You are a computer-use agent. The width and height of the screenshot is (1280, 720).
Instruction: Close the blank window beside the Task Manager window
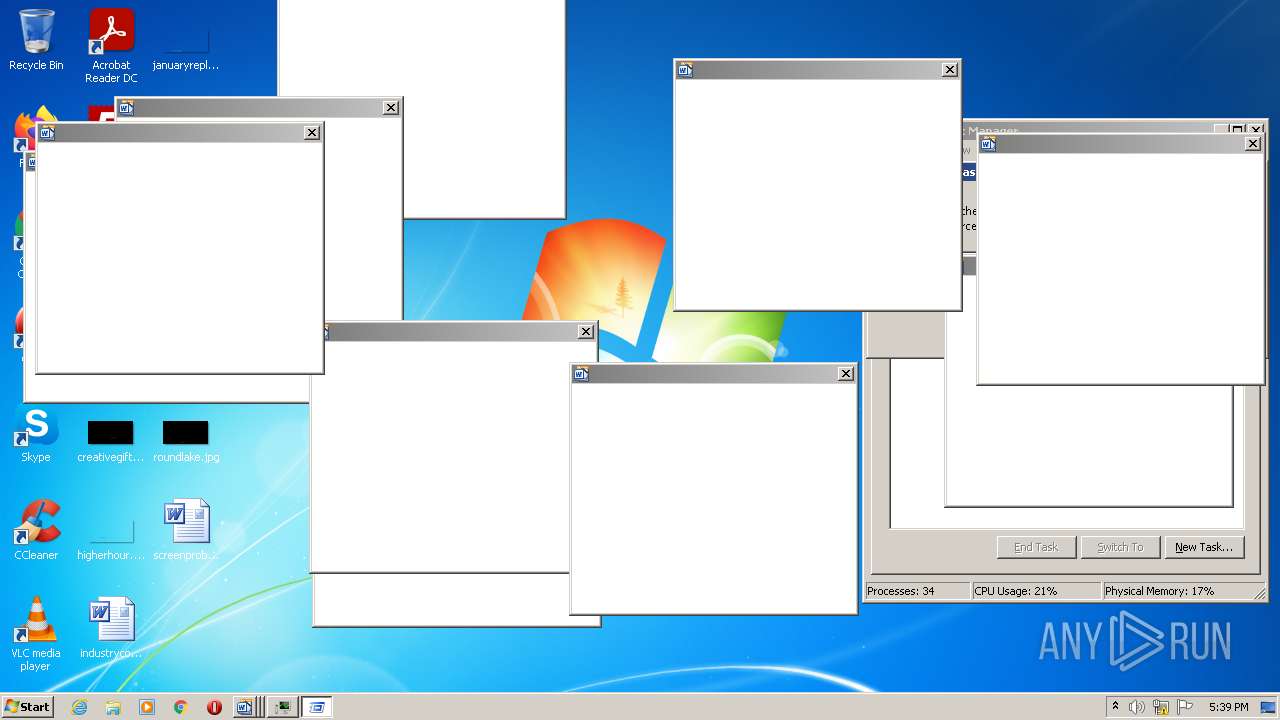coord(846,373)
